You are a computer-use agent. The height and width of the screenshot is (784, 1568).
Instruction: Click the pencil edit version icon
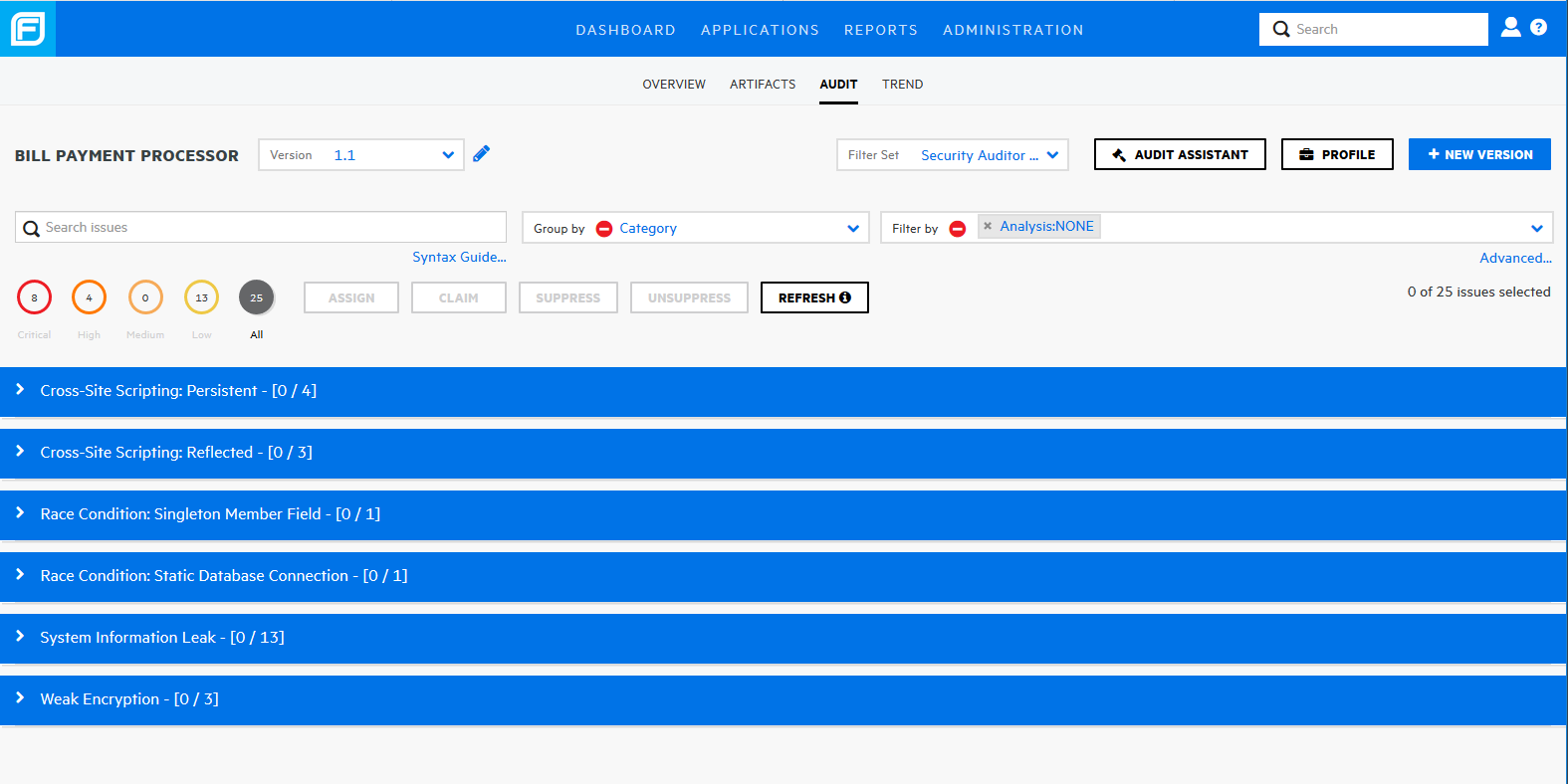pyautogui.click(x=482, y=154)
